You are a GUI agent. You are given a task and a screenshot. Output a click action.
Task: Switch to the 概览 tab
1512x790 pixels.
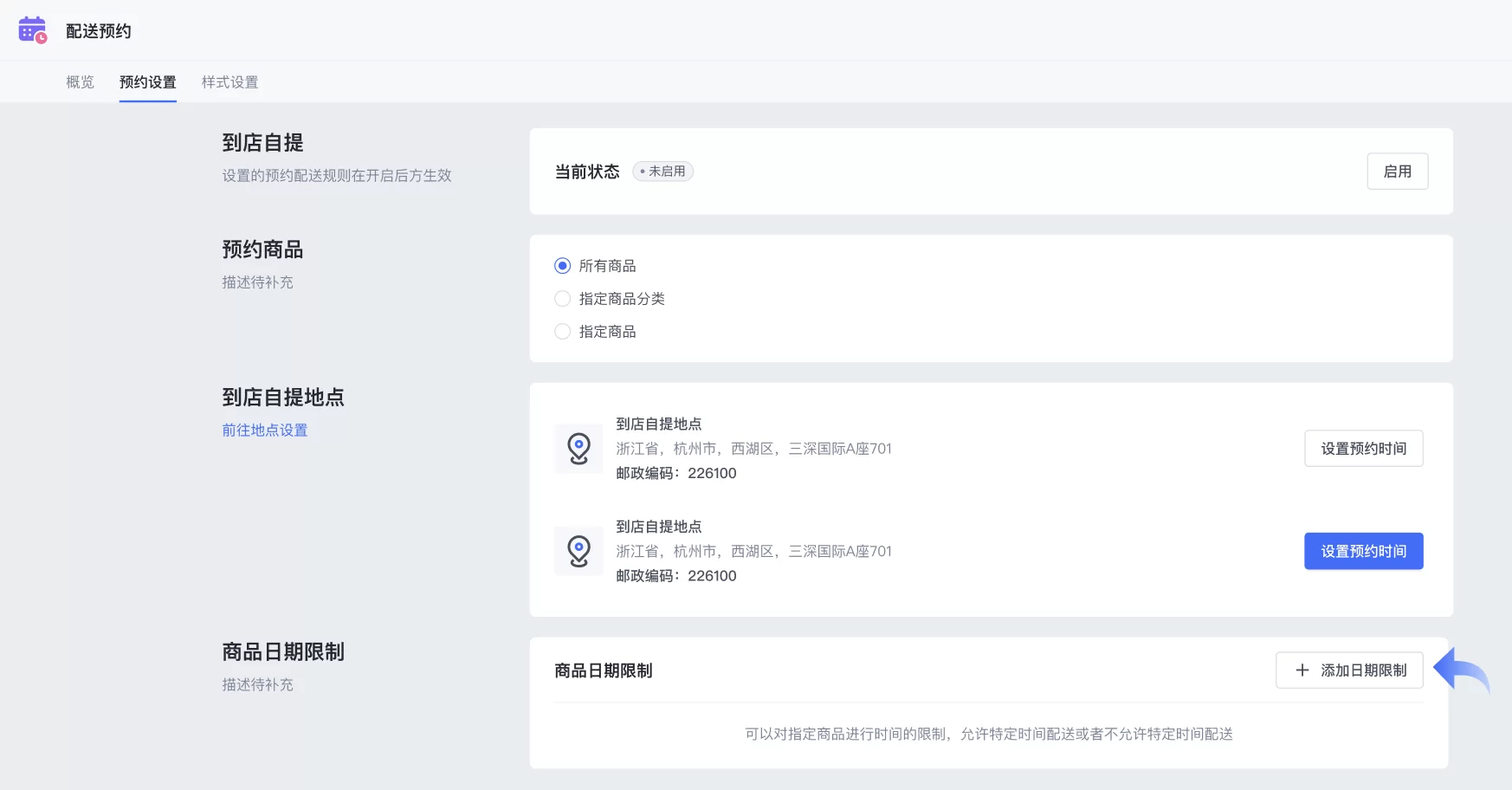(x=80, y=81)
